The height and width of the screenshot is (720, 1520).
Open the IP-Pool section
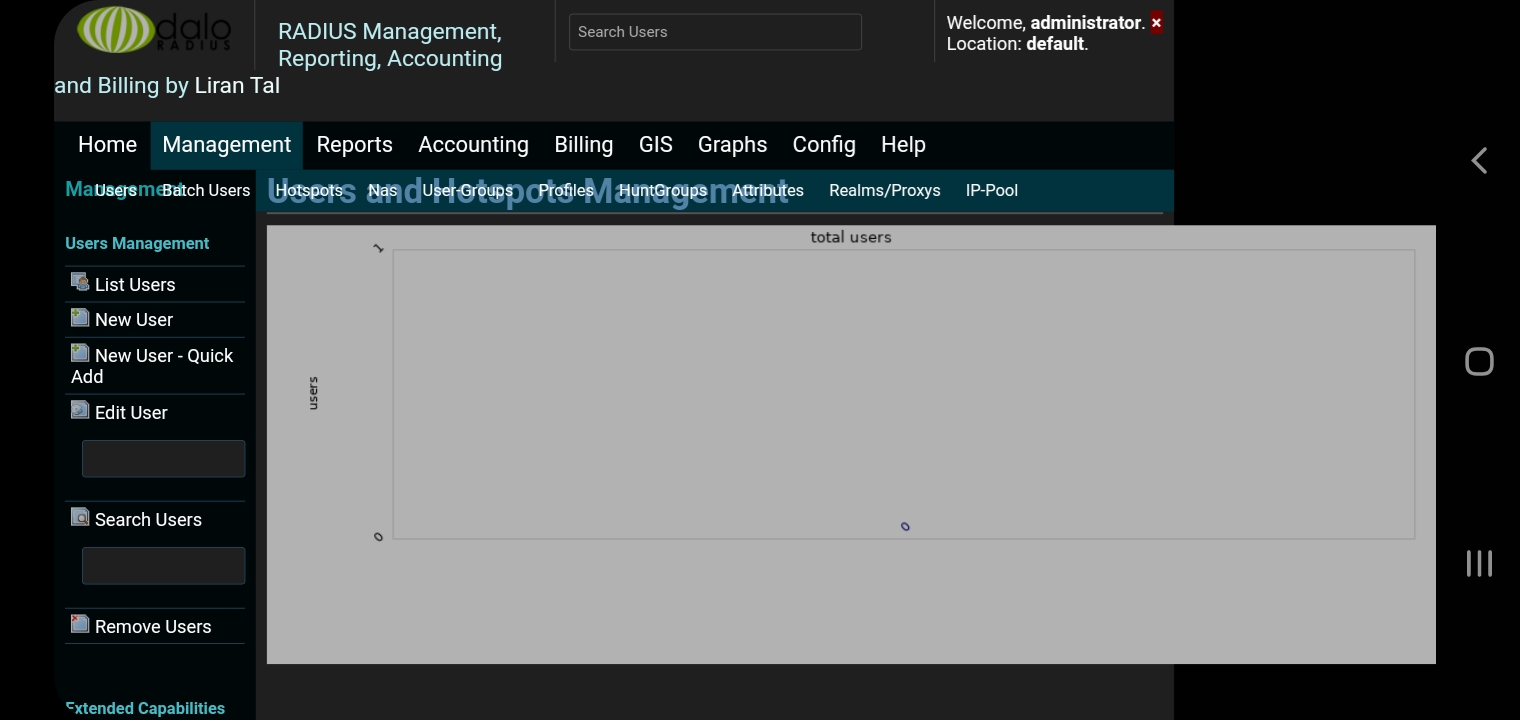(x=991, y=190)
